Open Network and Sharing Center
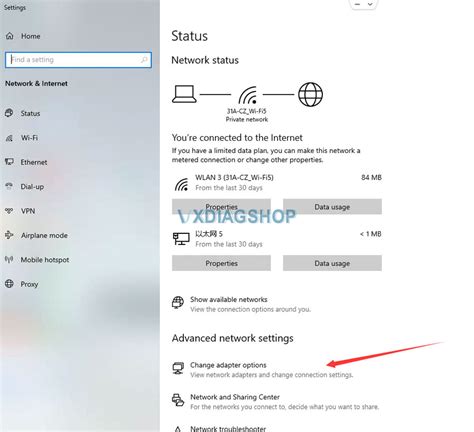 [235, 397]
